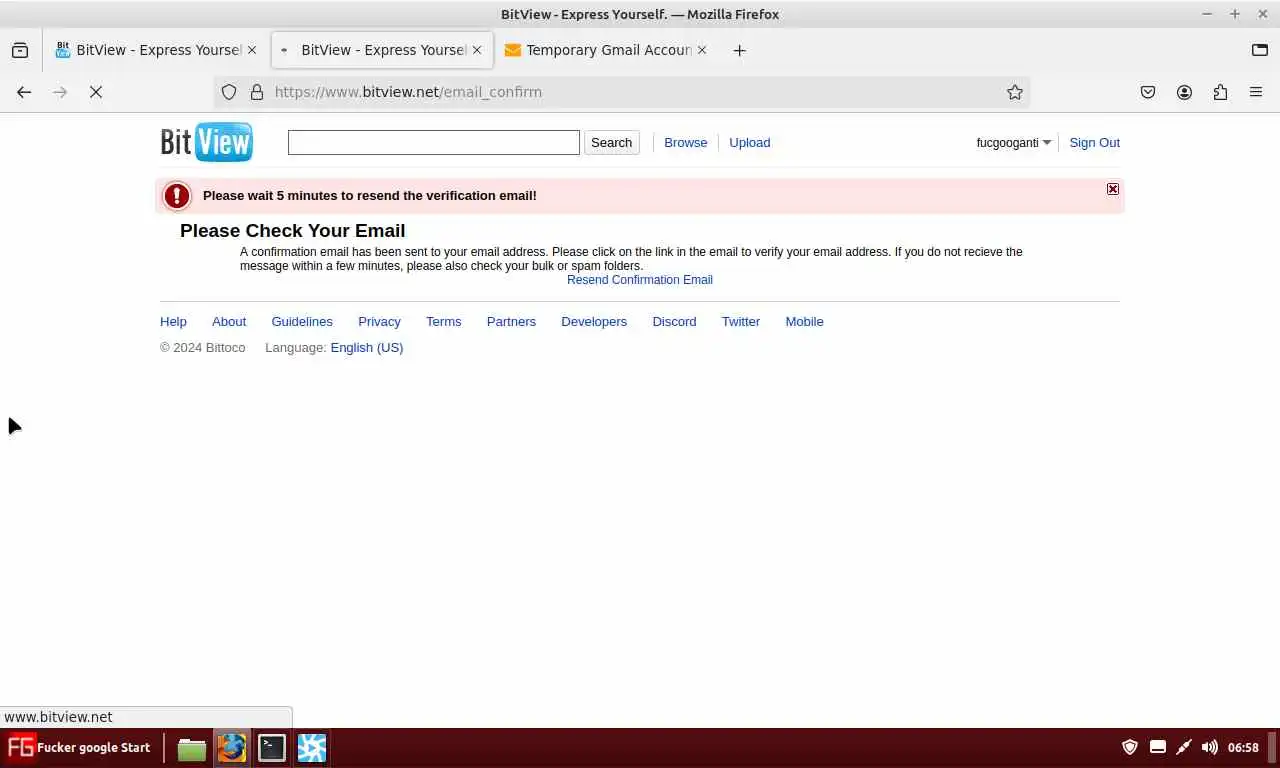Viewport: 1280px width, 768px height.
Task: Open the Pocket save icon
Action: pos(1148,92)
